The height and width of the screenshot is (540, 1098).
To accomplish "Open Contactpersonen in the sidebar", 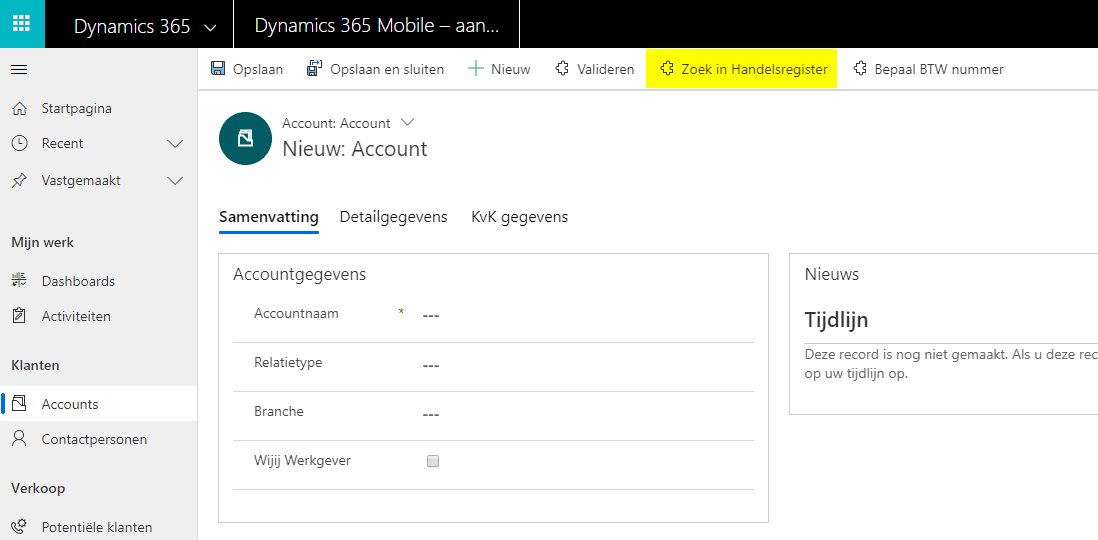I will click(x=94, y=439).
